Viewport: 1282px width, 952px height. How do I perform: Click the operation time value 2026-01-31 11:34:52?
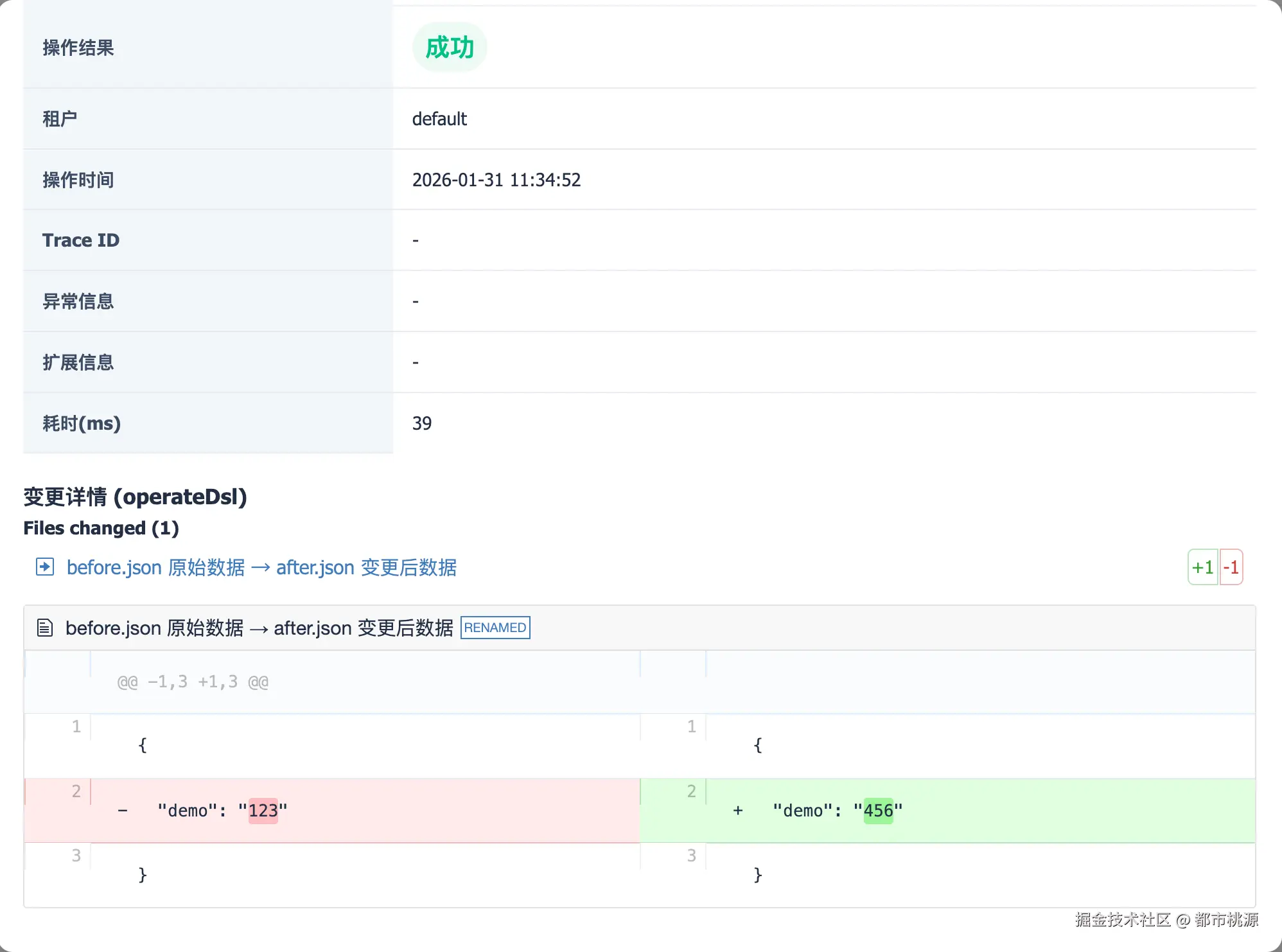[x=496, y=180]
